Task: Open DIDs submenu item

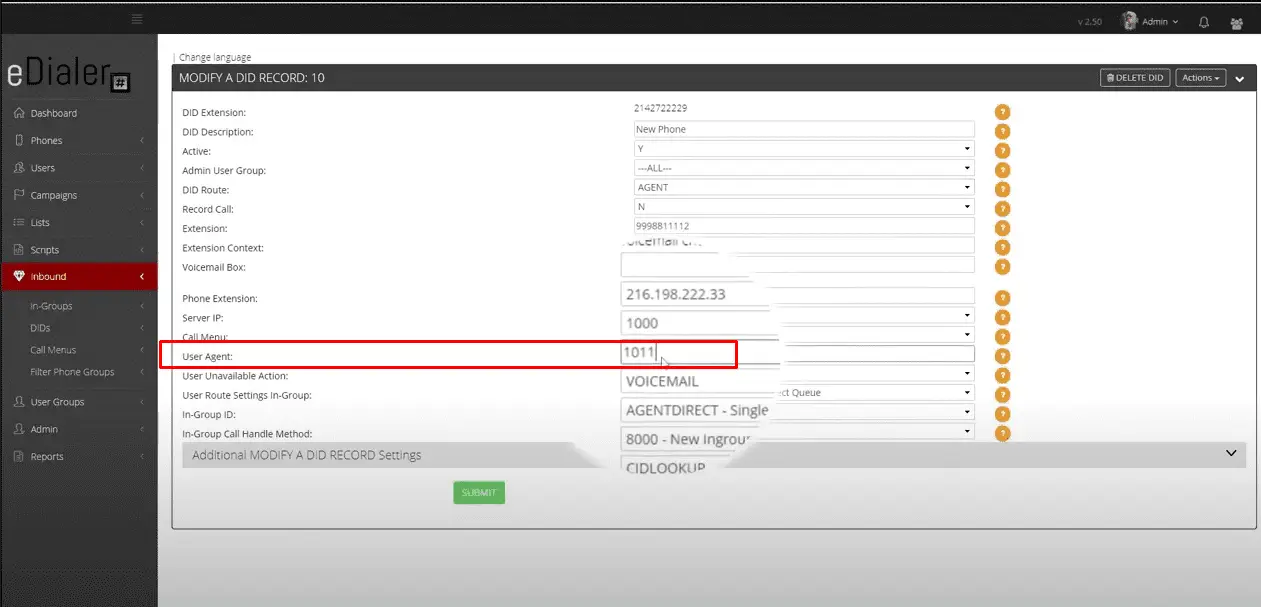Action: pyautogui.click(x=40, y=328)
